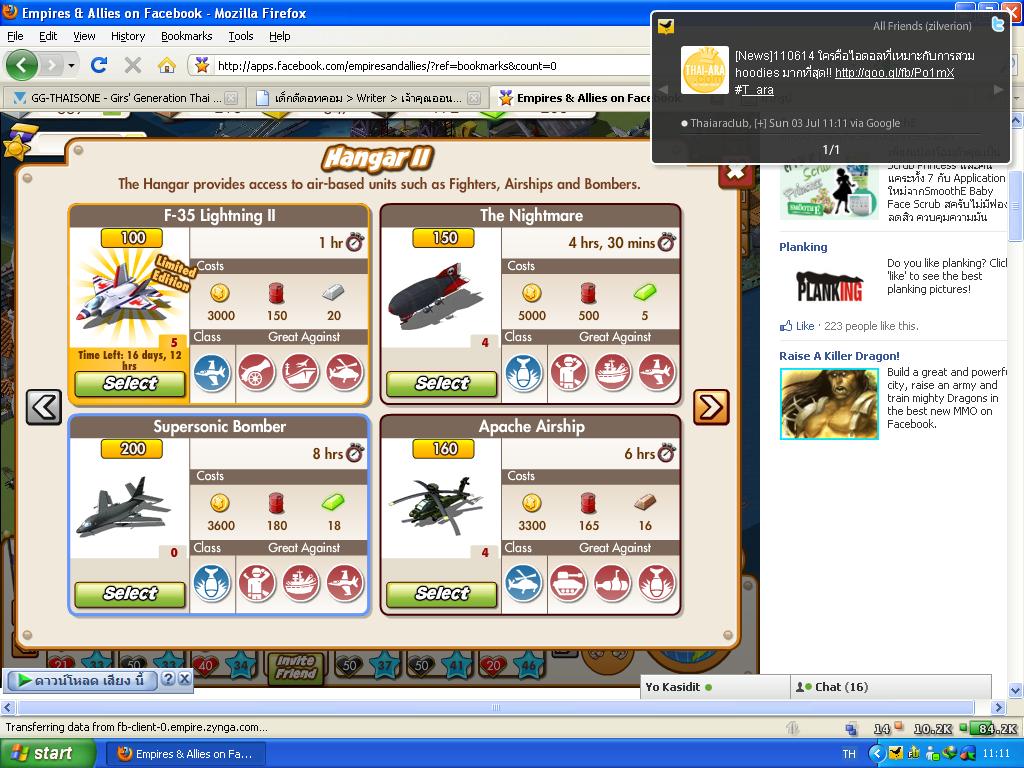This screenshot has height=768, width=1024.
Task: Click Supersonic Bomber class bomb icon
Action: coord(212,583)
